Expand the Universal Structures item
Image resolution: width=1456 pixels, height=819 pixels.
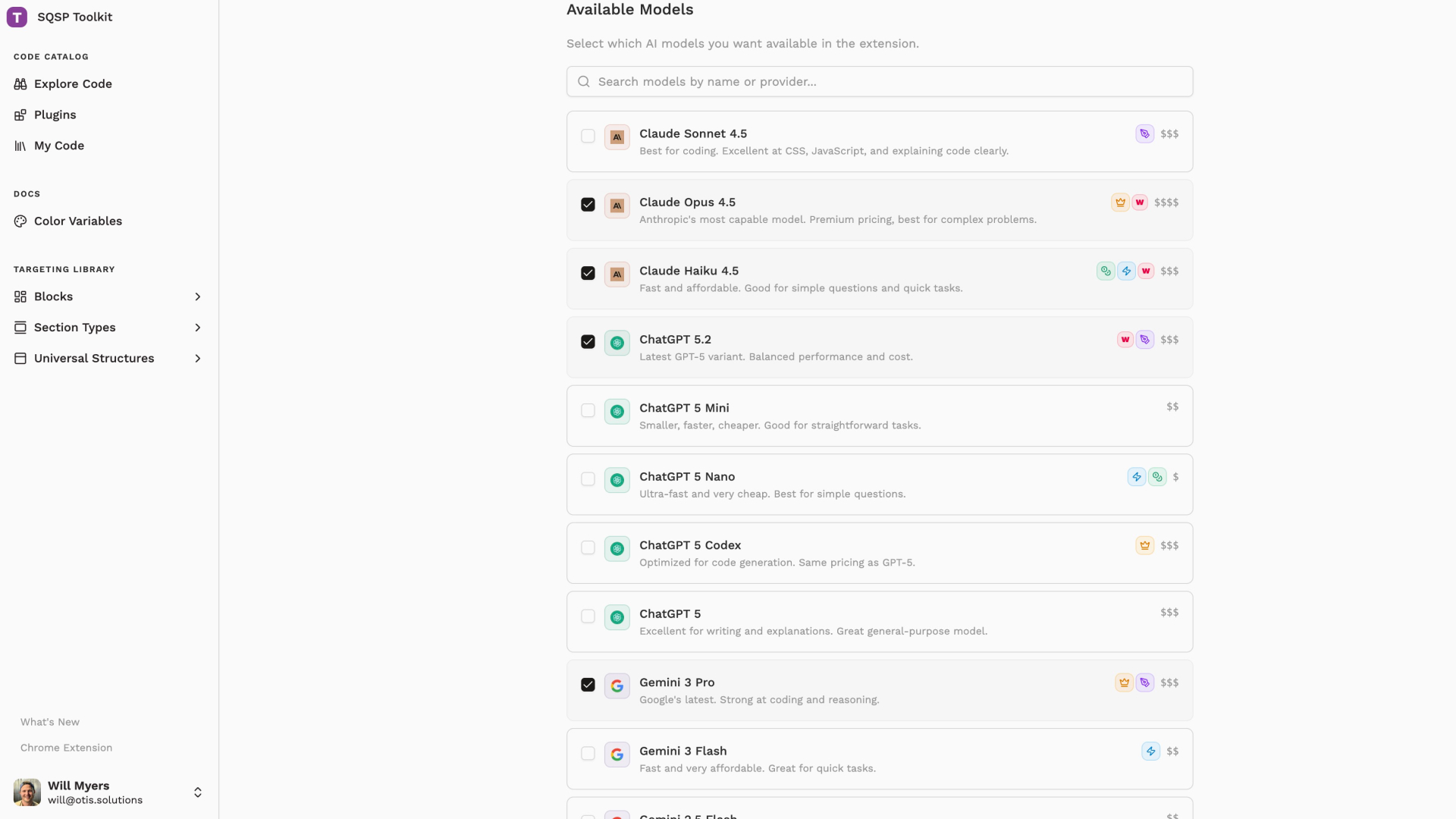pos(198,358)
